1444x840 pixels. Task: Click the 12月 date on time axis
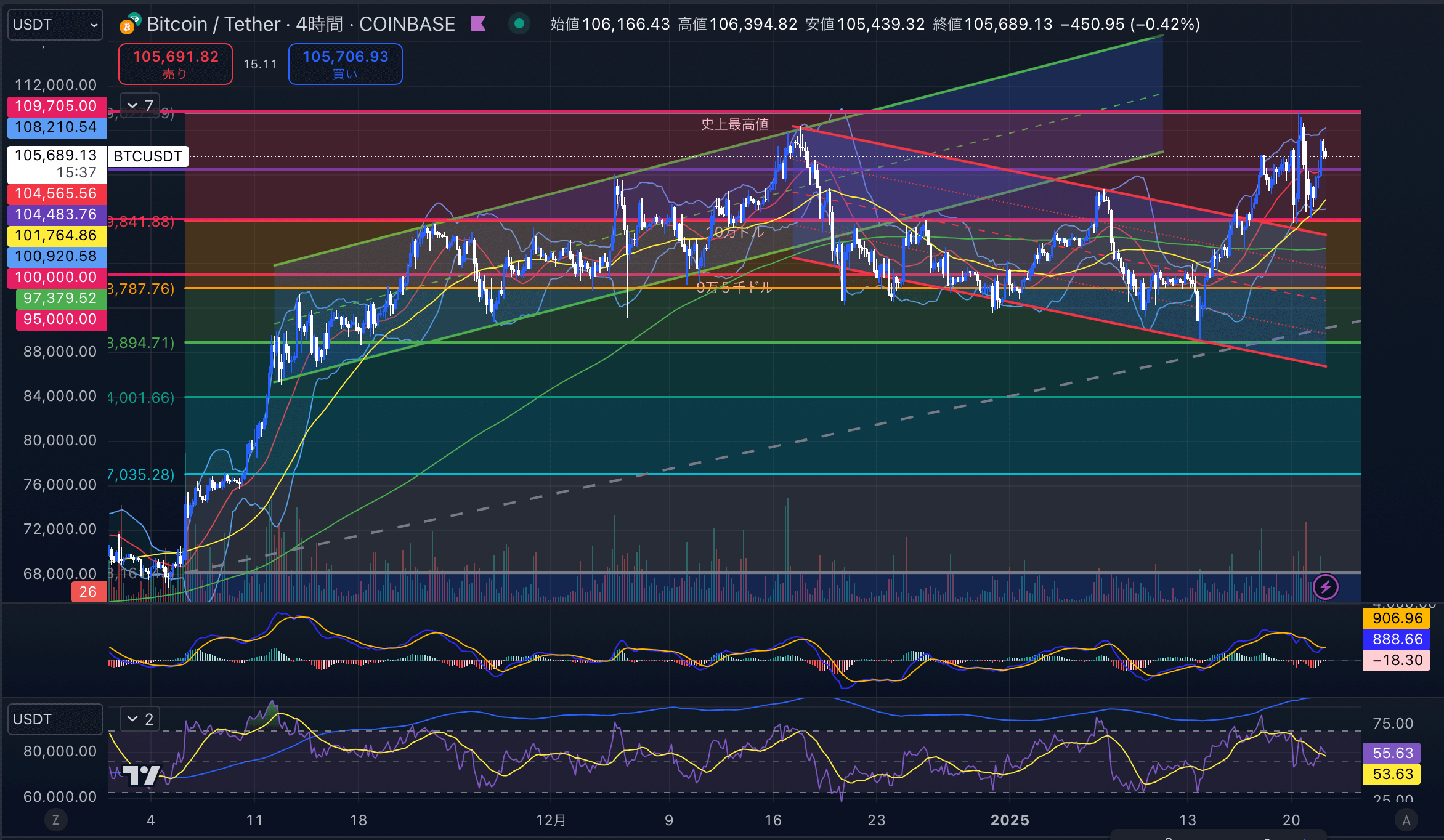551,820
